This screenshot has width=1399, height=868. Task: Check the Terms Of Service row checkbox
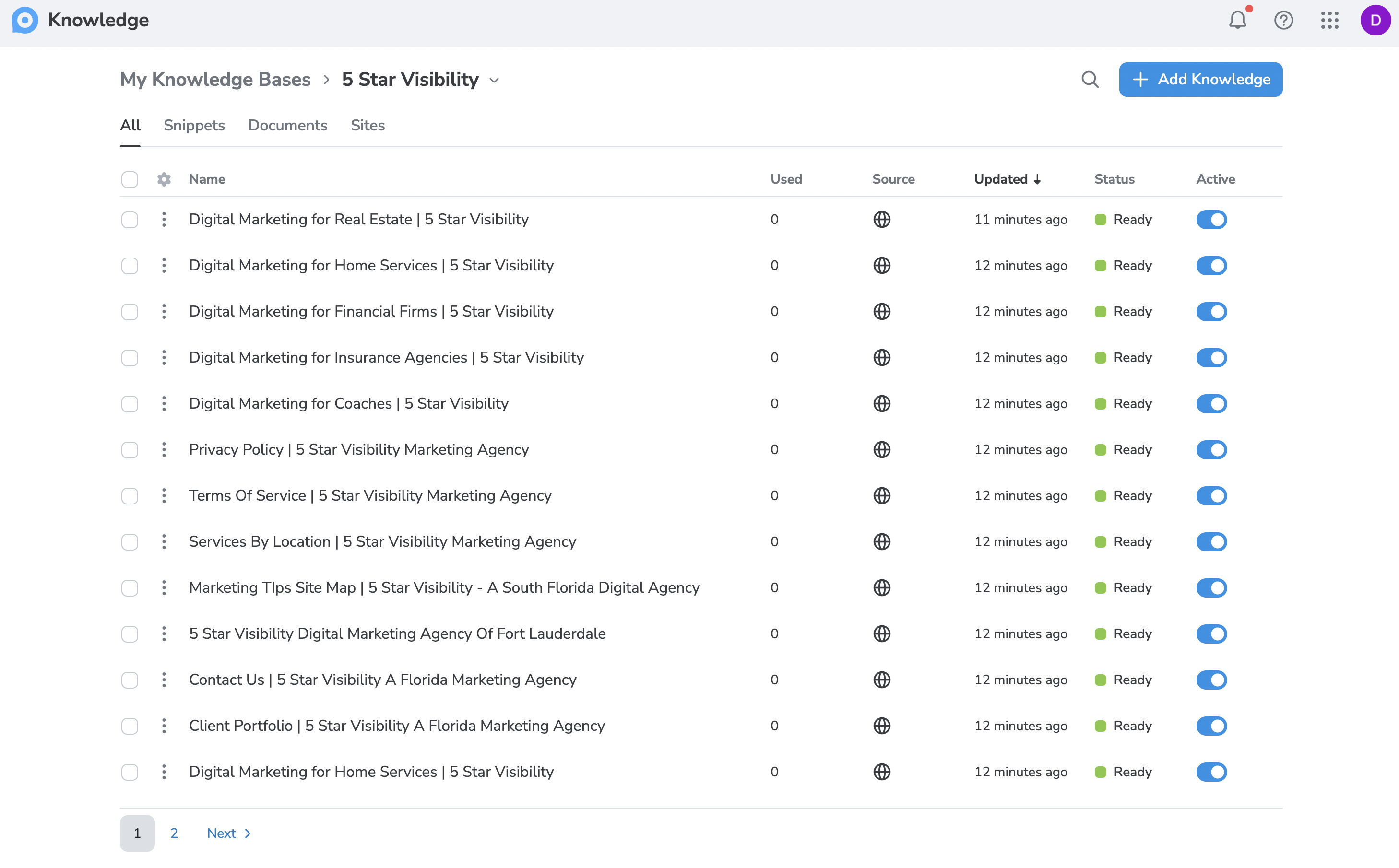coord(130,495)
